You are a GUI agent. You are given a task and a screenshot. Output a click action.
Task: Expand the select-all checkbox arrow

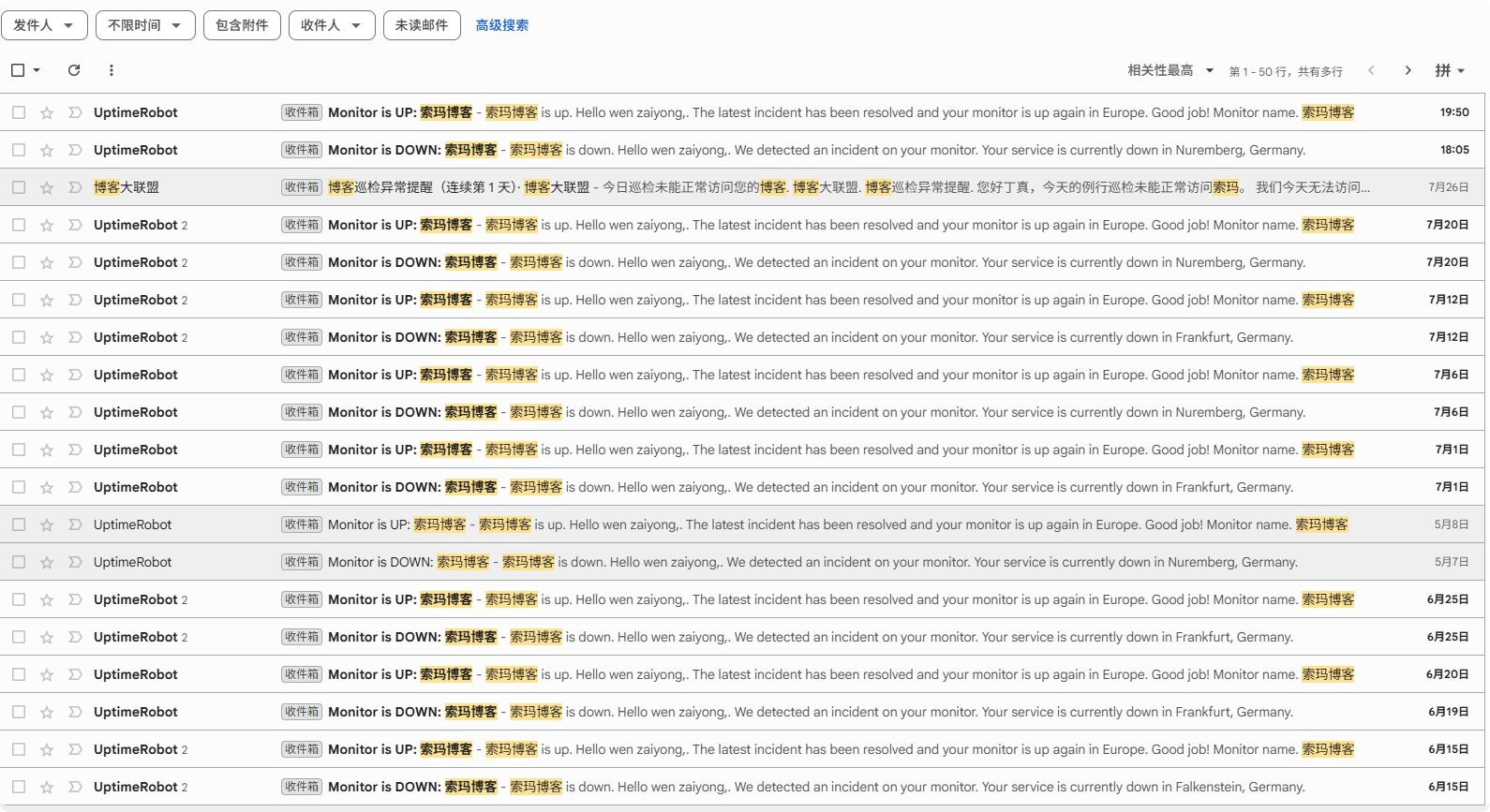tap(37, 70)
